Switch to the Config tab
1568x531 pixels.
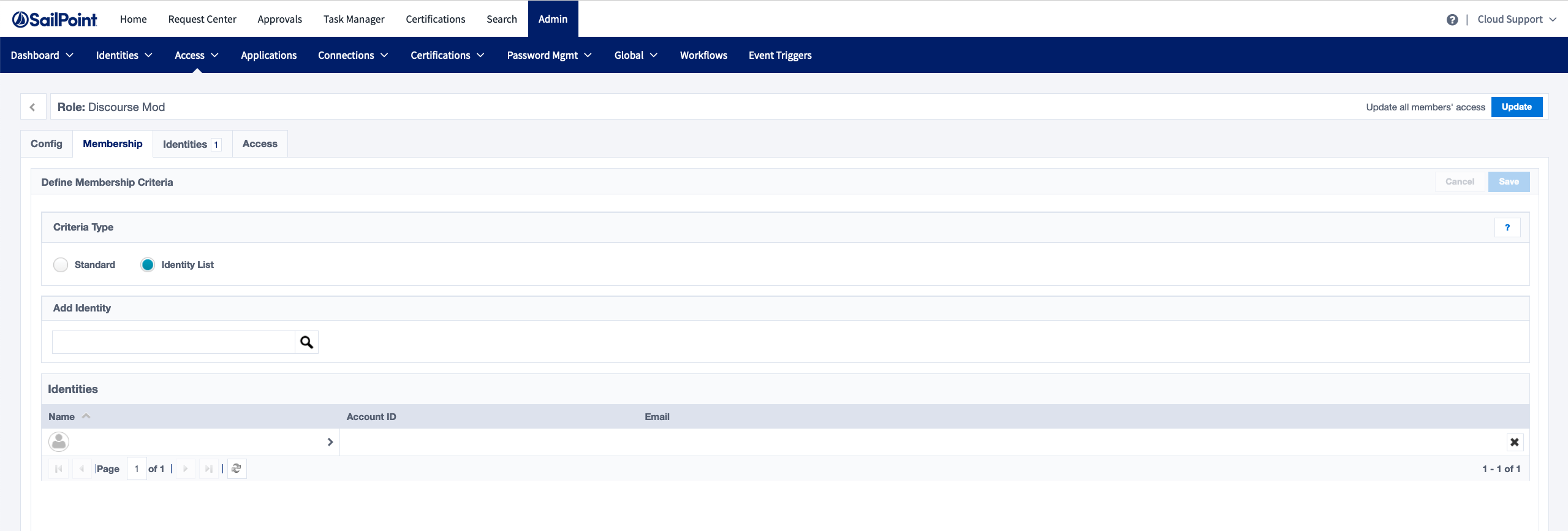(x=47, y=144)
